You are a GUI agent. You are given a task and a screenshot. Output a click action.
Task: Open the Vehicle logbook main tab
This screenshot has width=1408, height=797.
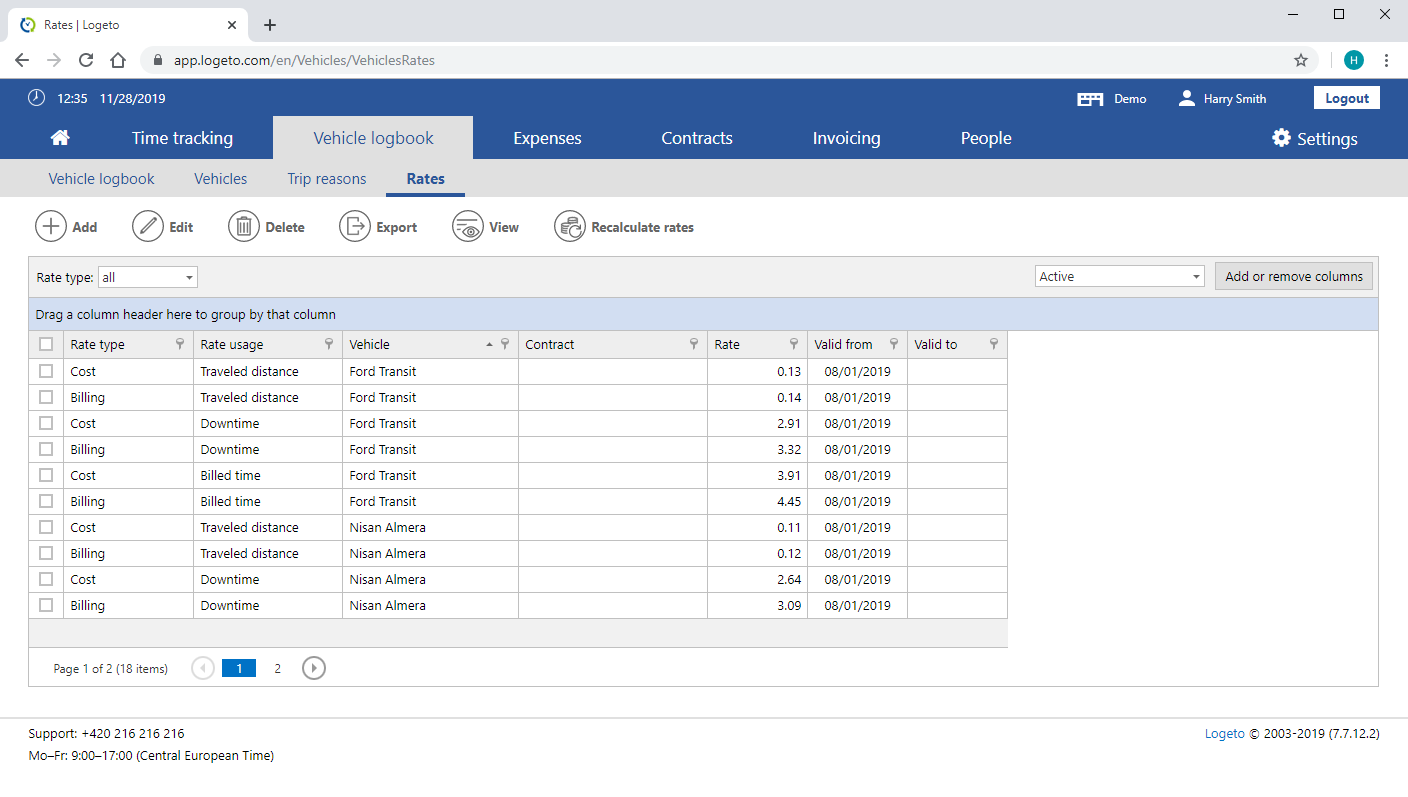click(373, 138)
